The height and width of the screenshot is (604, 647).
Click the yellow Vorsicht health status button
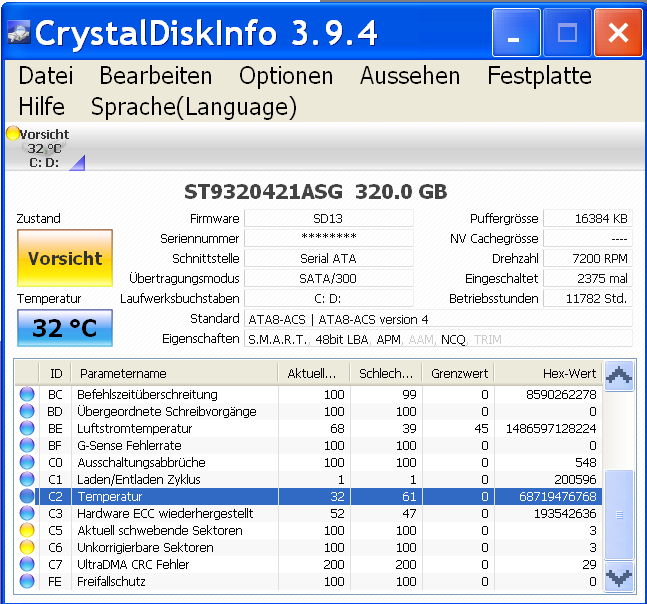[65, 258]
